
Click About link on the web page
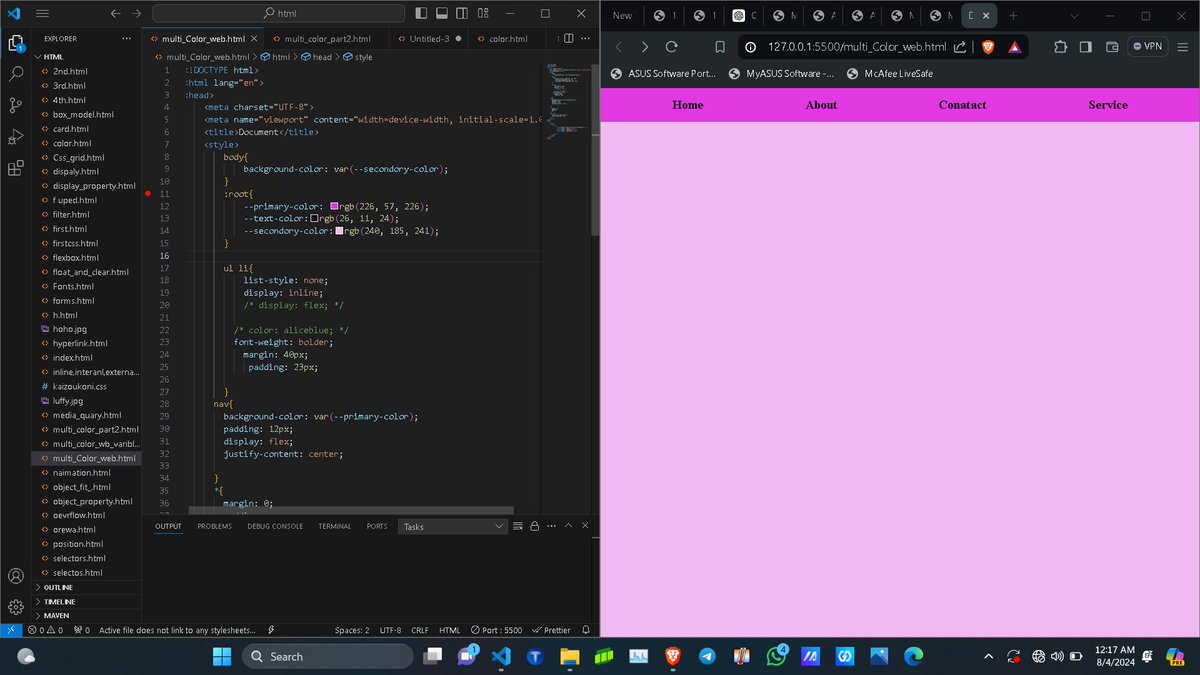(821, 105)
